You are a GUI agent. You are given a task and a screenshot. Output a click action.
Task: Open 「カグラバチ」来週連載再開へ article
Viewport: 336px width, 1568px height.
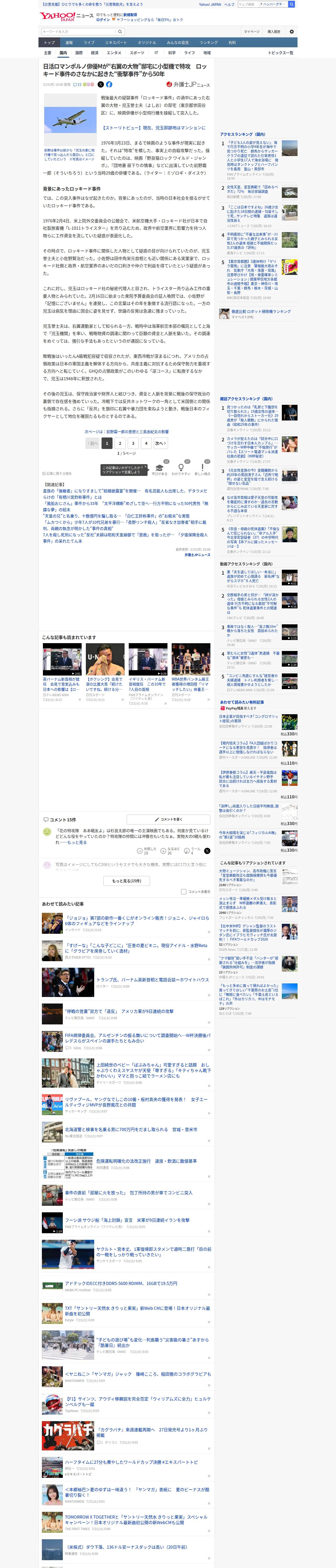click(x=153, y=1432)
